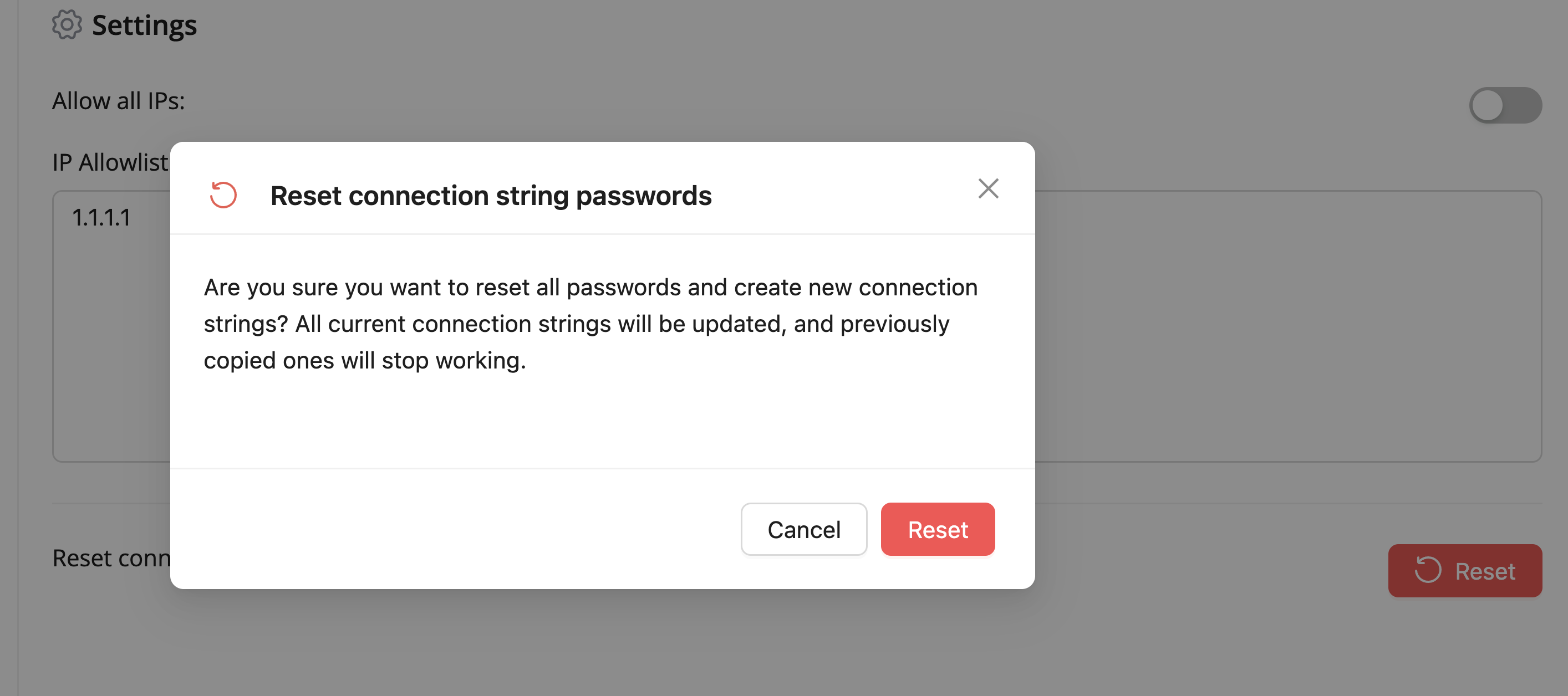This screenshot has width=1568, height=696.
Task: Click the dimmed Reset label behind the dialog
Action: point(1485,571)
